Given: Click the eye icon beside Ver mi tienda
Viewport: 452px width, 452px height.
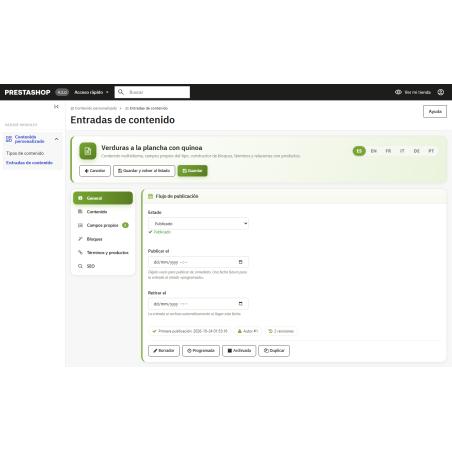Looking at the screenshot, I should (x=398, y=92).
